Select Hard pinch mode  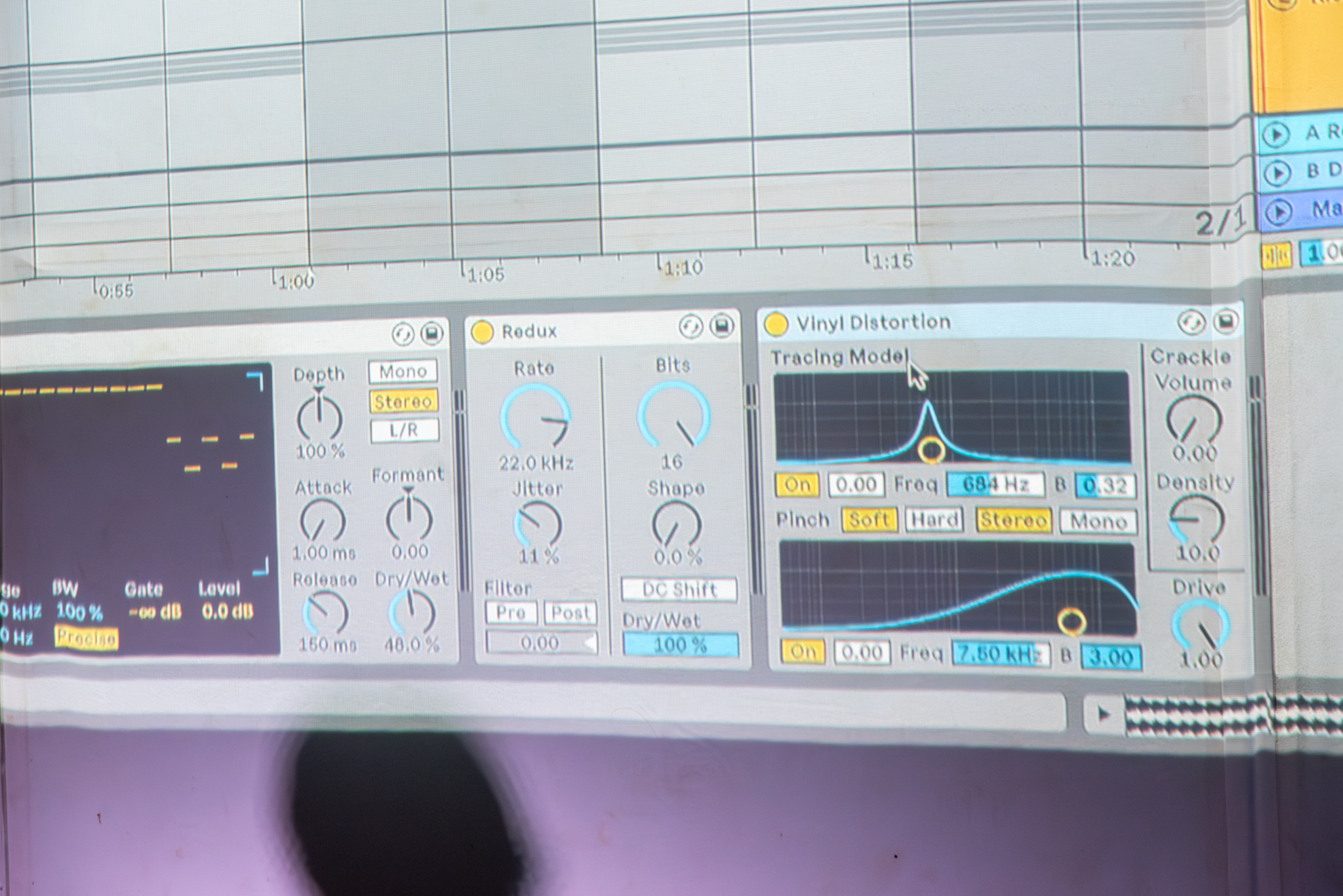[934, 520]
